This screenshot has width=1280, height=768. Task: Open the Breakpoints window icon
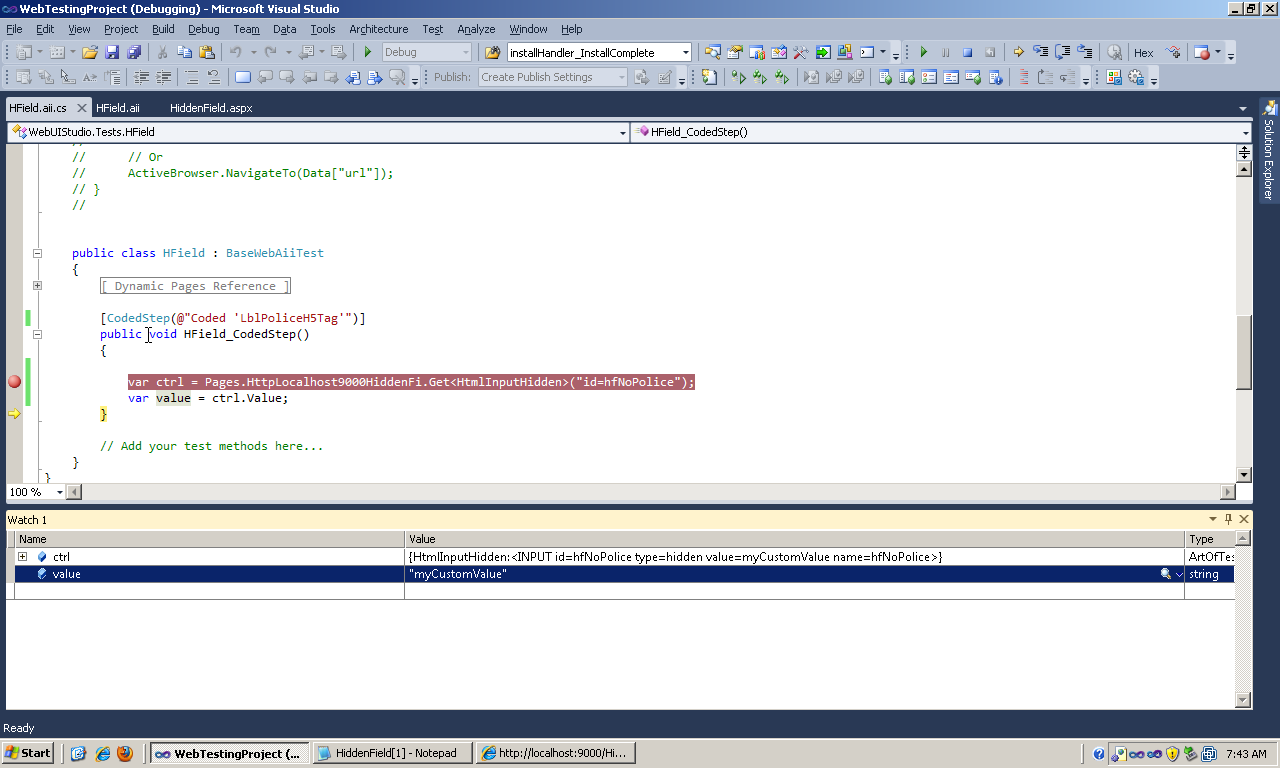[1203, 53]
